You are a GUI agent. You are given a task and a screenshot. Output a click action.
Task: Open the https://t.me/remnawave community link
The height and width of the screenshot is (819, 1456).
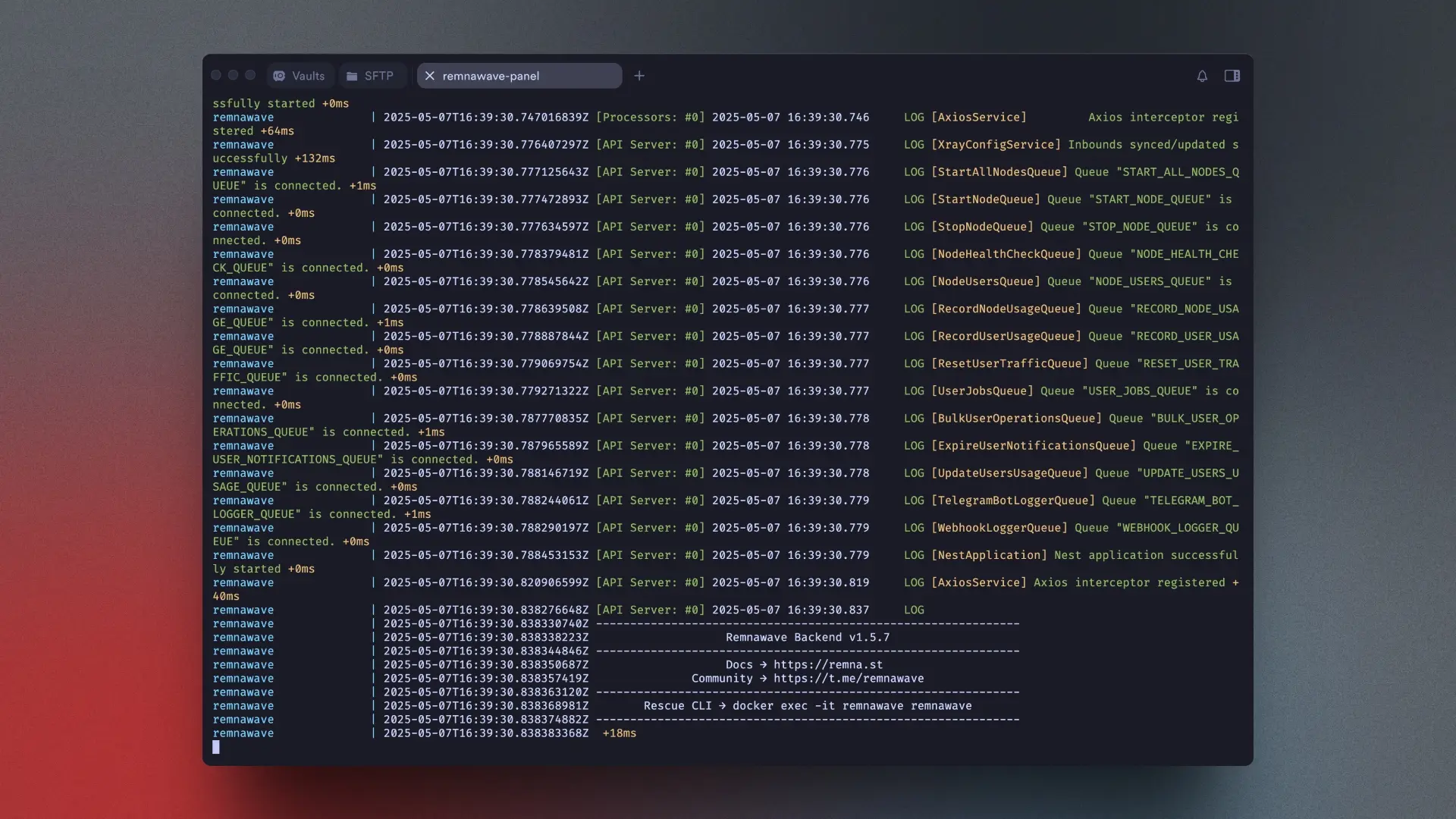pos(849,679)
